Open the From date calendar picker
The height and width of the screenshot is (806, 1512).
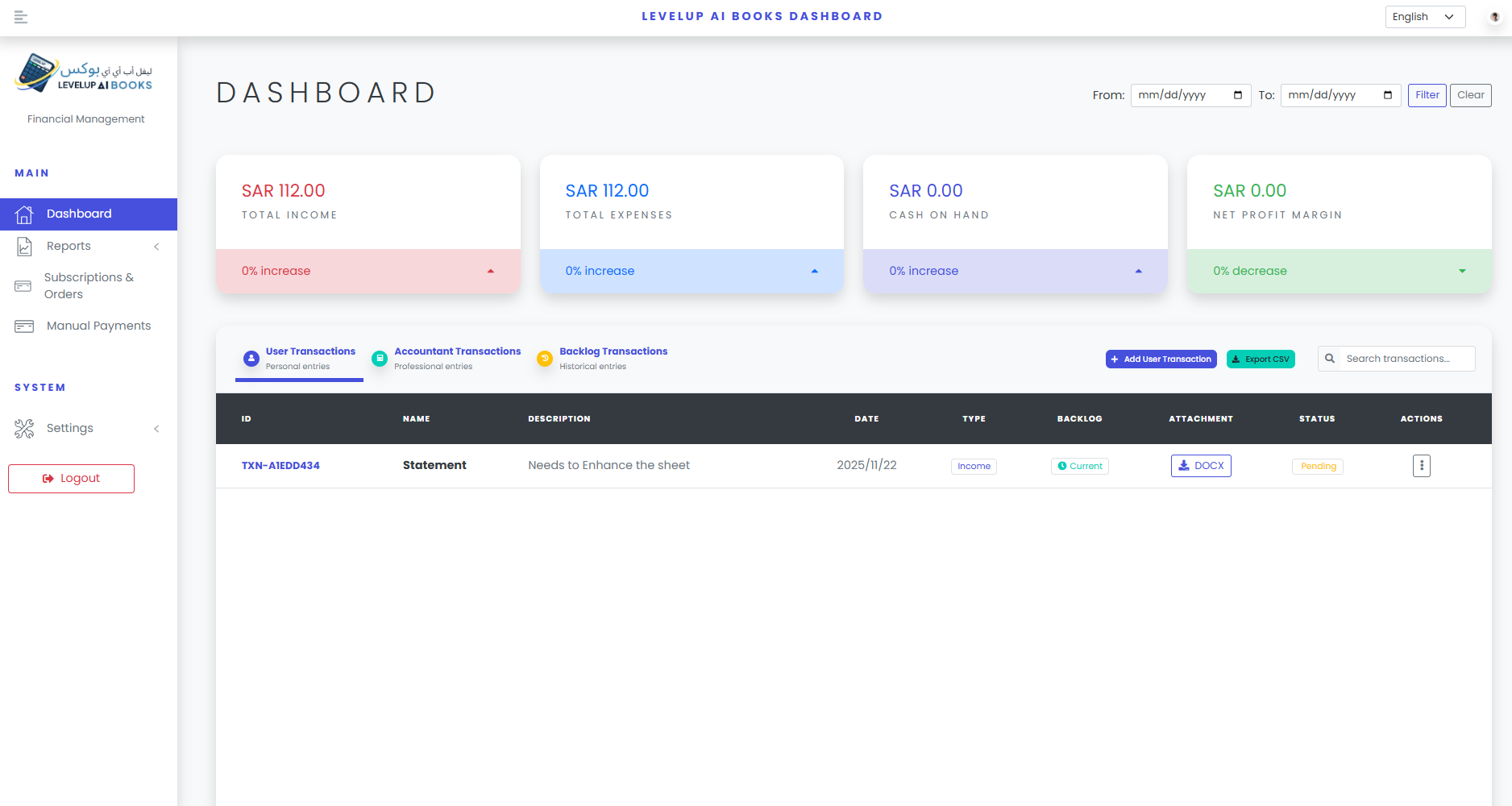1238,95
